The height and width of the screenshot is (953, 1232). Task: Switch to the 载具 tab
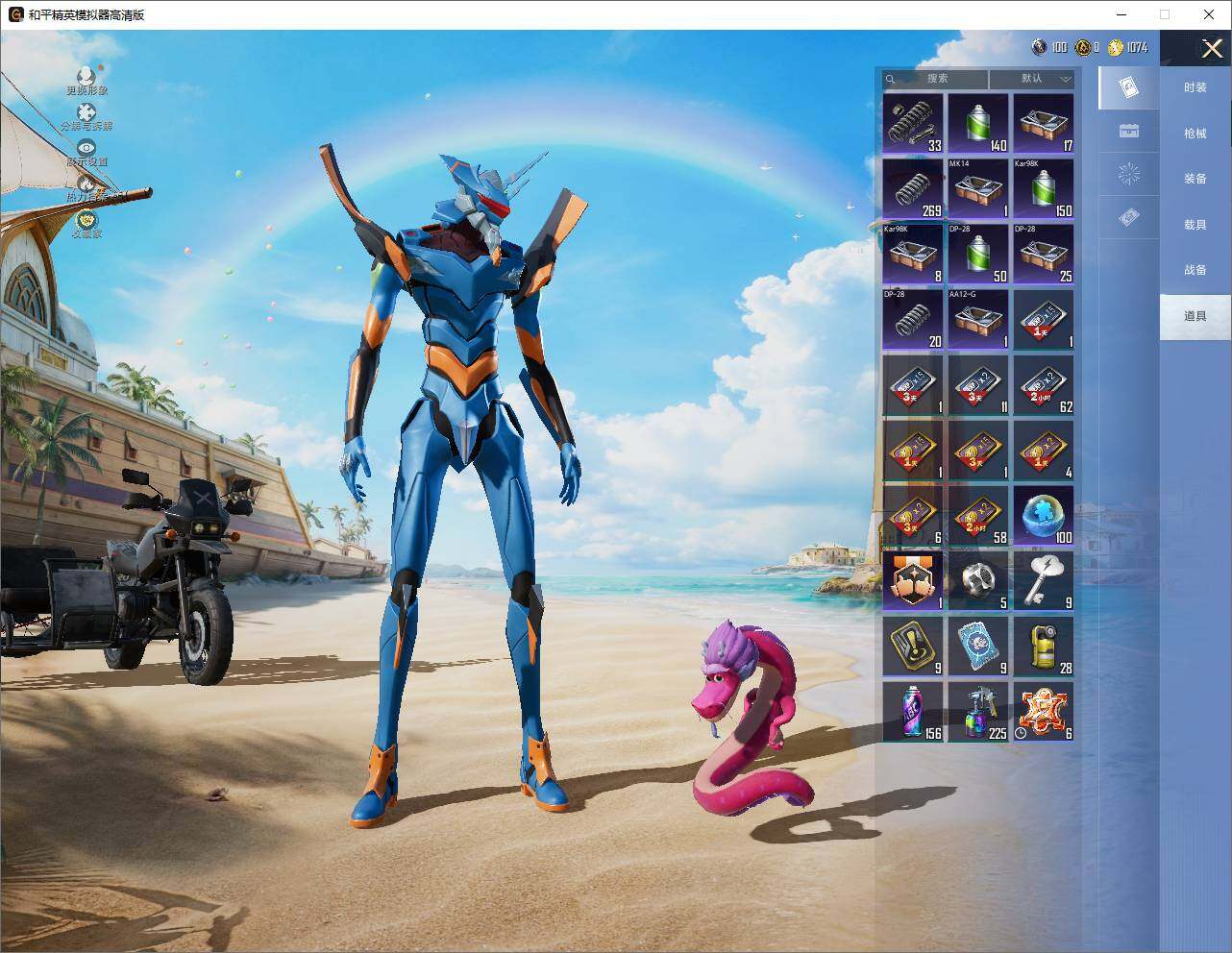tap(1195, 225)
